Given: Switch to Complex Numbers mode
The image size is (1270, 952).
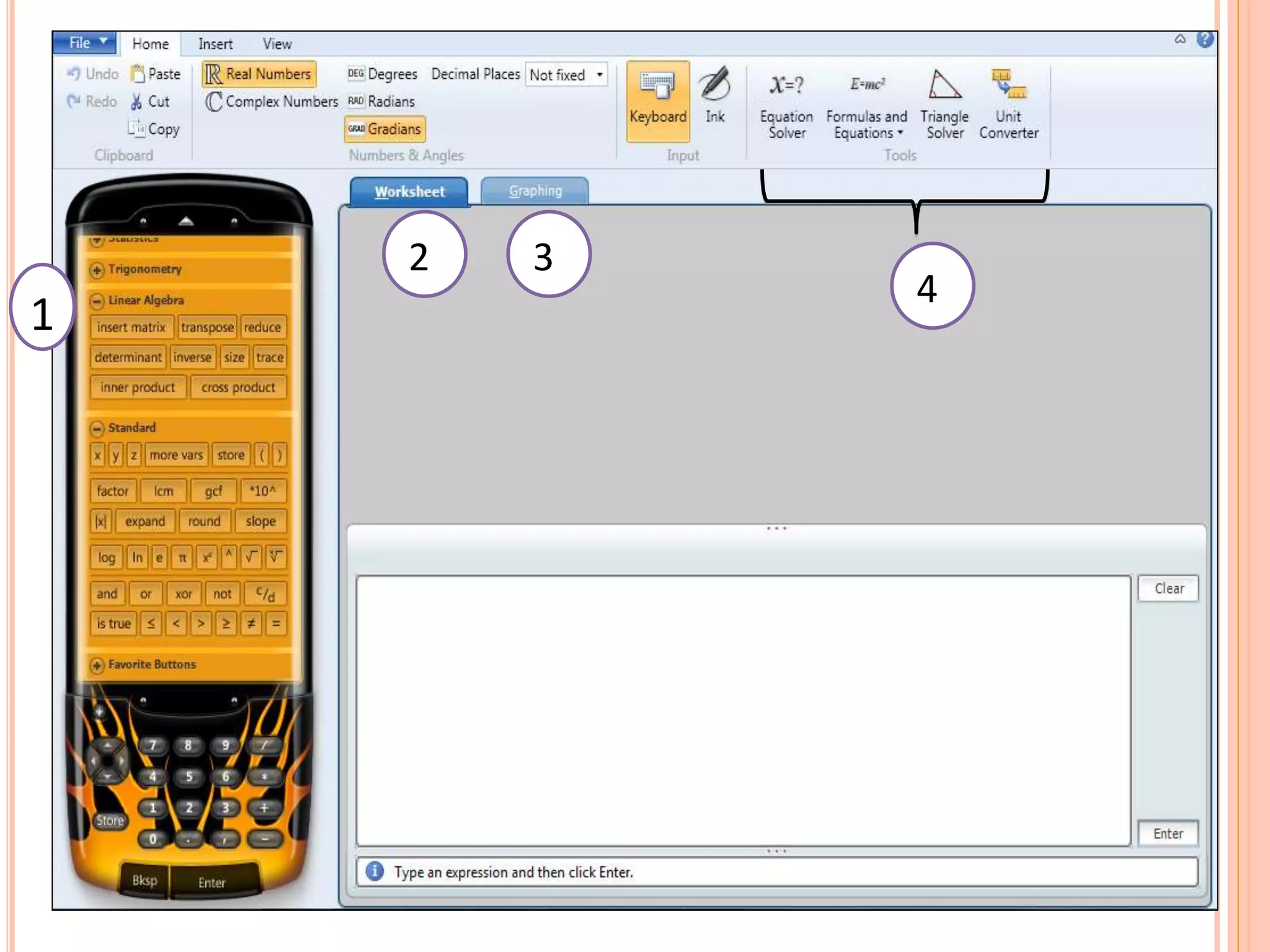Looking at the screenshot, I should [x=272, y=102].
